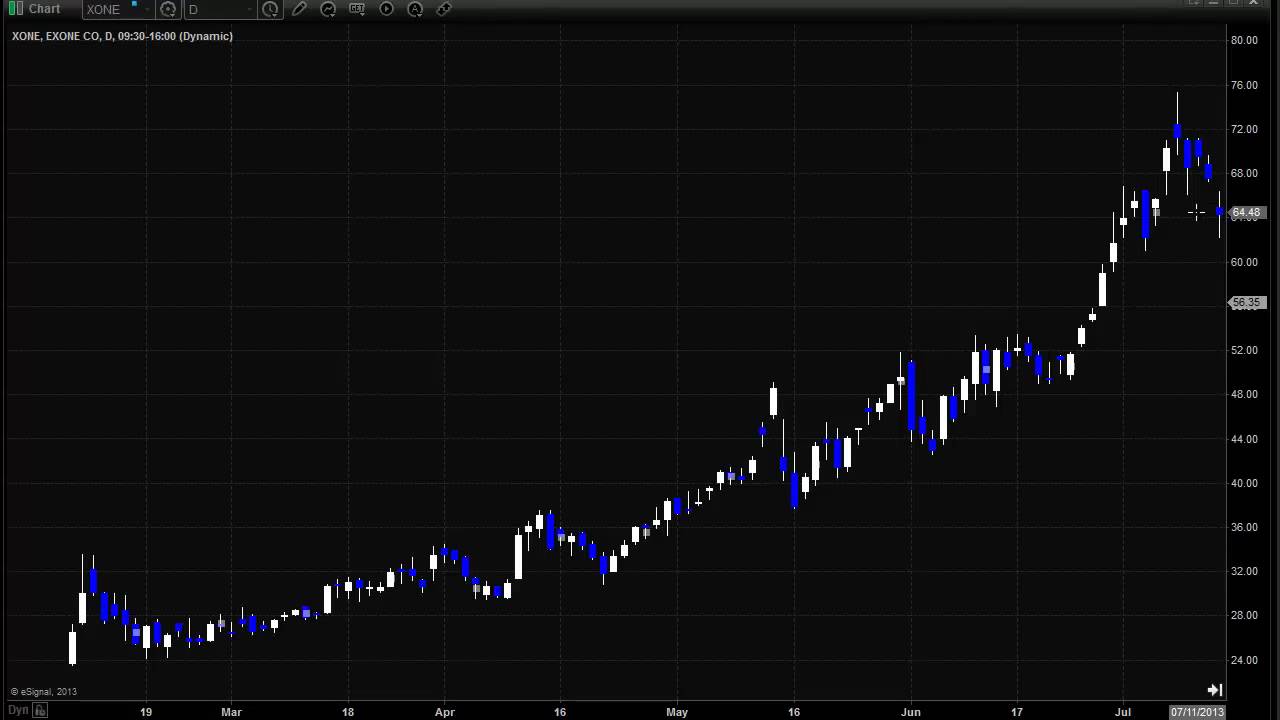Screen dimensions: 1280x720
Task: Open the symbol field dropdown arrow
Action: click(x=146, y=9)
